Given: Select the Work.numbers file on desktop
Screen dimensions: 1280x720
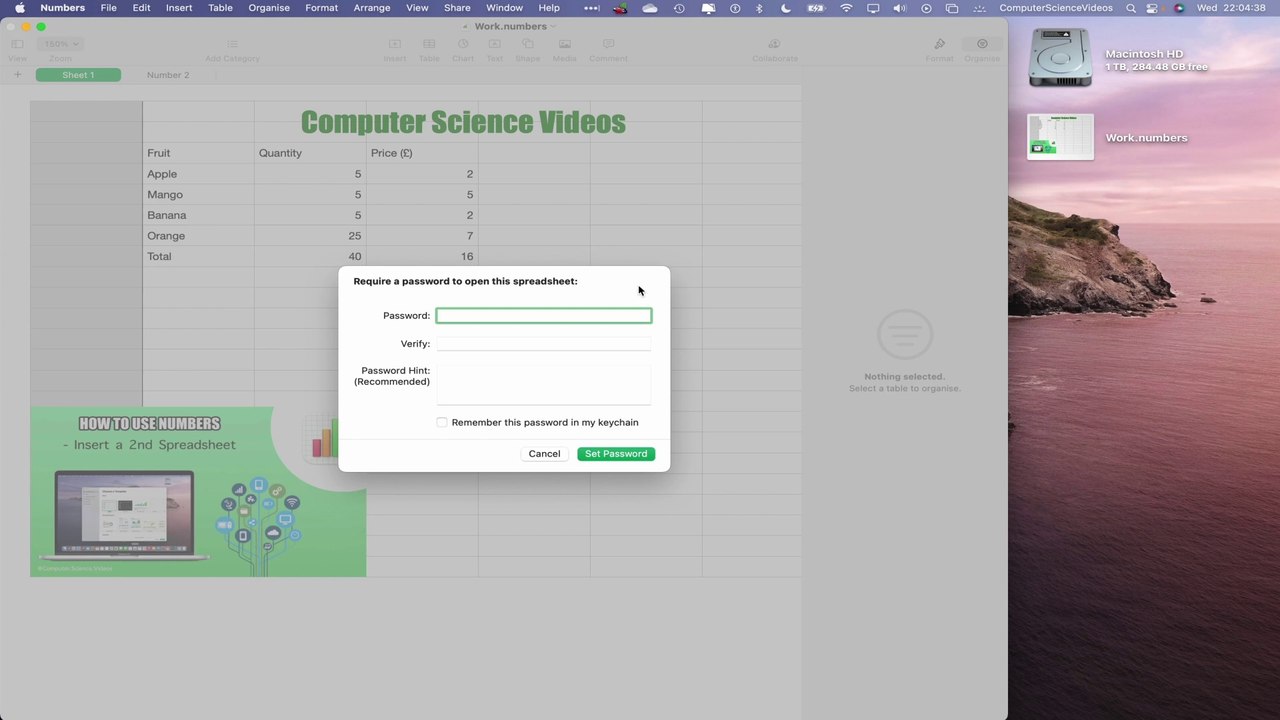Looking at the screenshot, I should 1060,137.
